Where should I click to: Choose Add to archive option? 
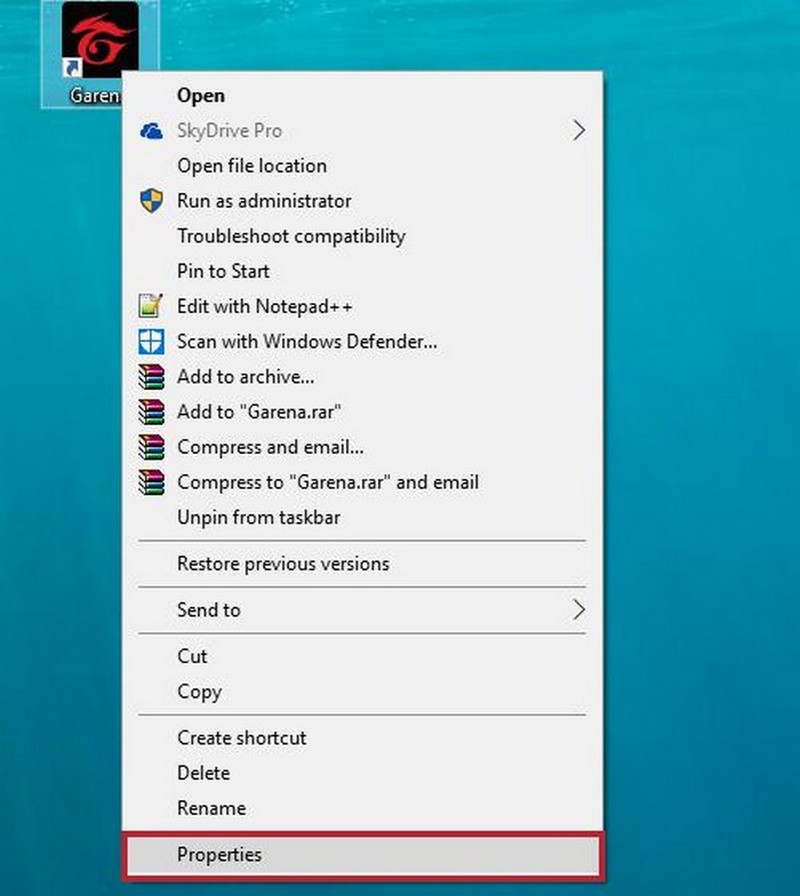(x=362, y=377)
